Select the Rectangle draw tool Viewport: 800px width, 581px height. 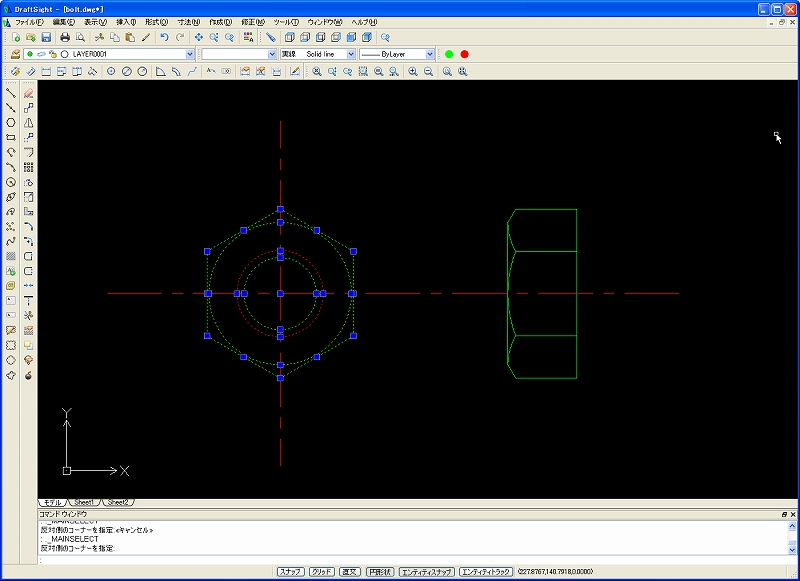tap(11, 137)
